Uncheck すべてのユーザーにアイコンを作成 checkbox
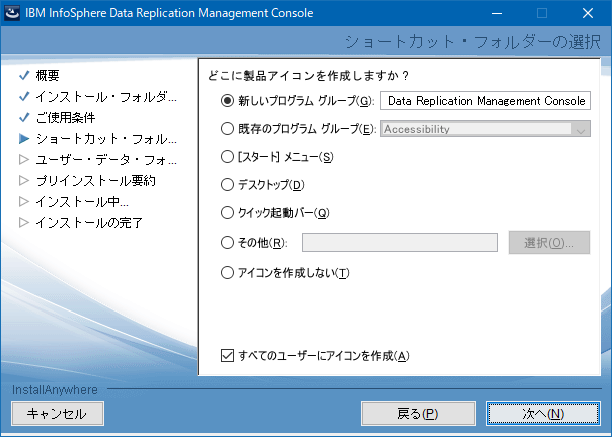612x437 pixels. click(x=227, y=355)
